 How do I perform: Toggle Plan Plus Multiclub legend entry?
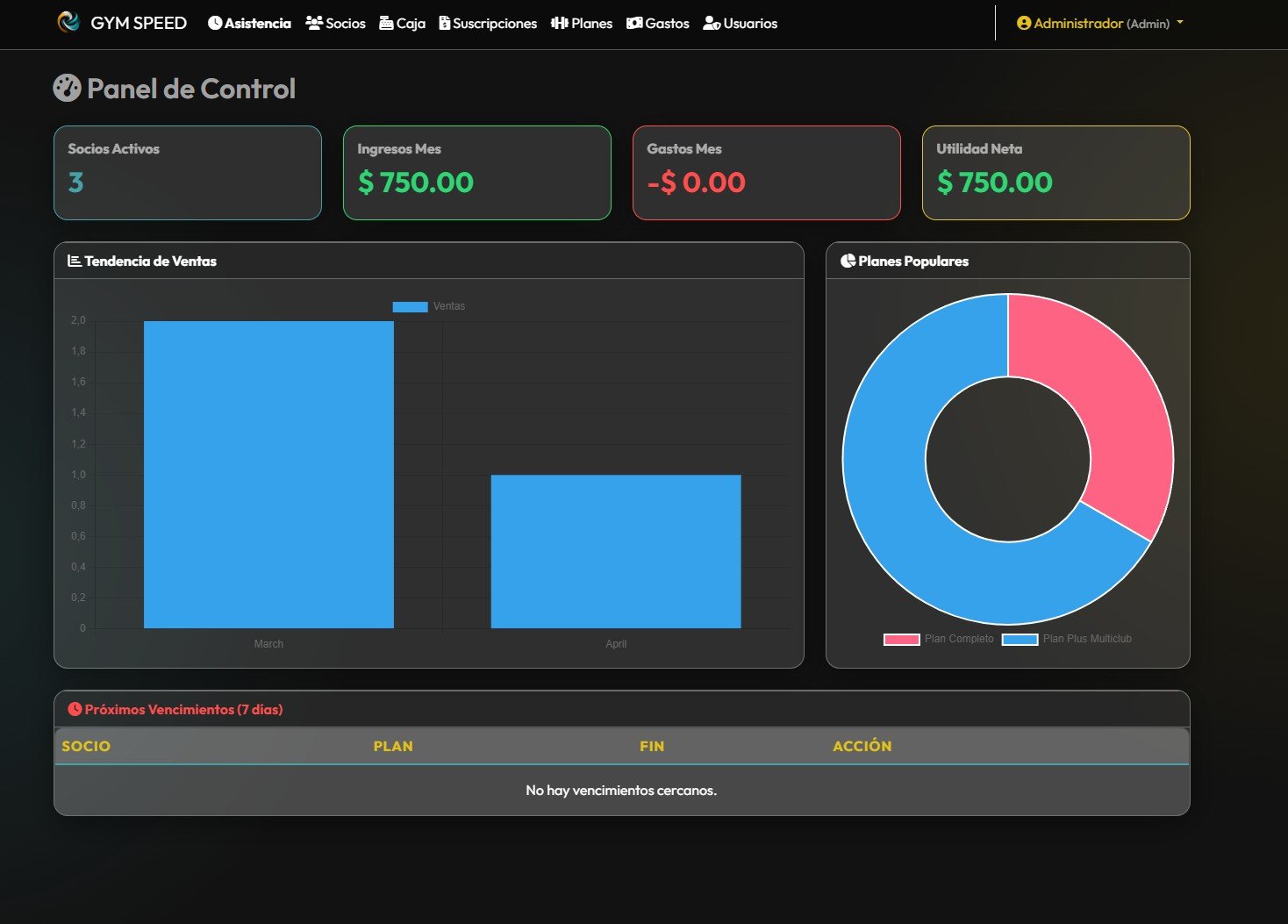[x=1067, y=639]
